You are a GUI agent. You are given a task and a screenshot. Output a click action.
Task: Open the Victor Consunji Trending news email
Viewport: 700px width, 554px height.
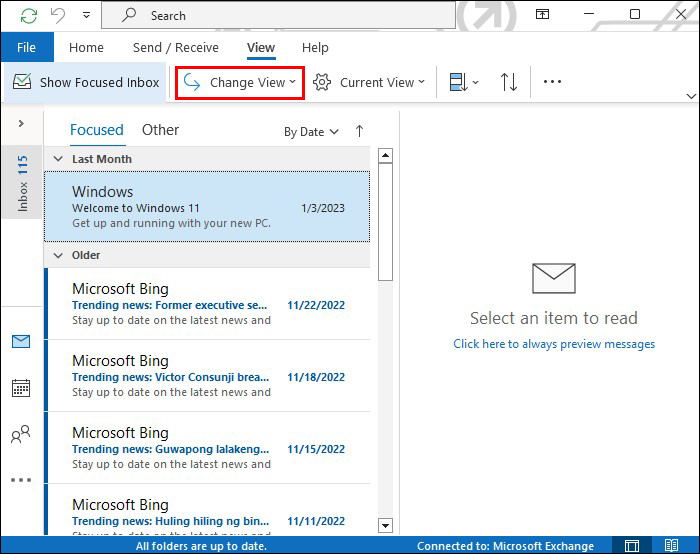tap(207, 376)
